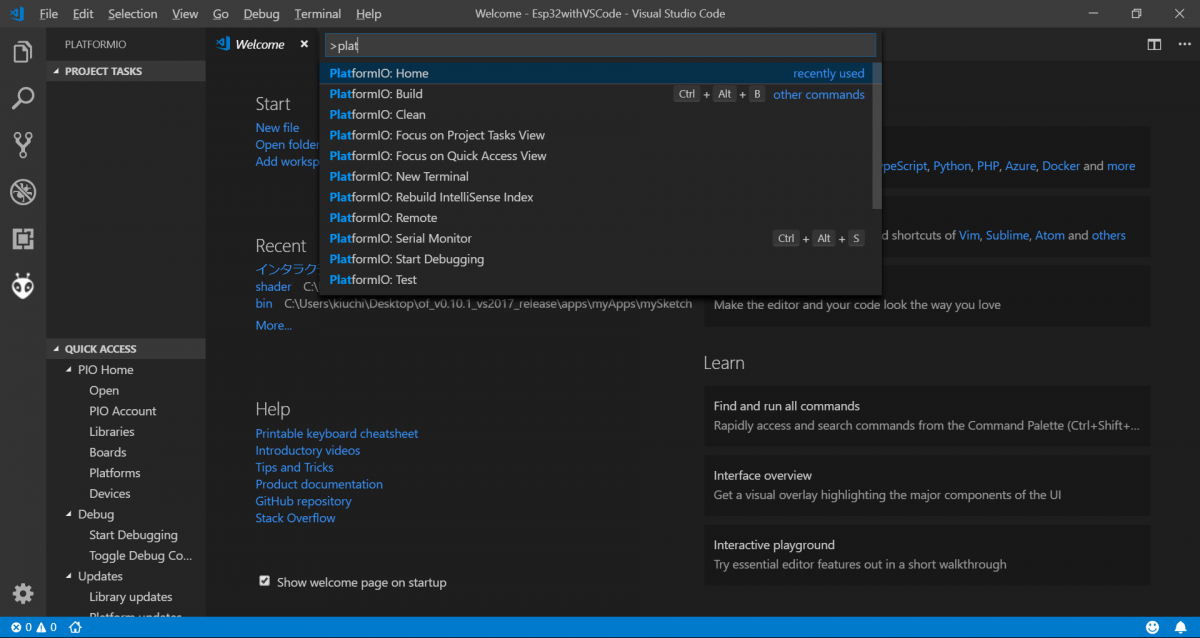Viewport: 1200px width, 638px height.
Task: Click the split editor icon
Action: [1154, 44]
